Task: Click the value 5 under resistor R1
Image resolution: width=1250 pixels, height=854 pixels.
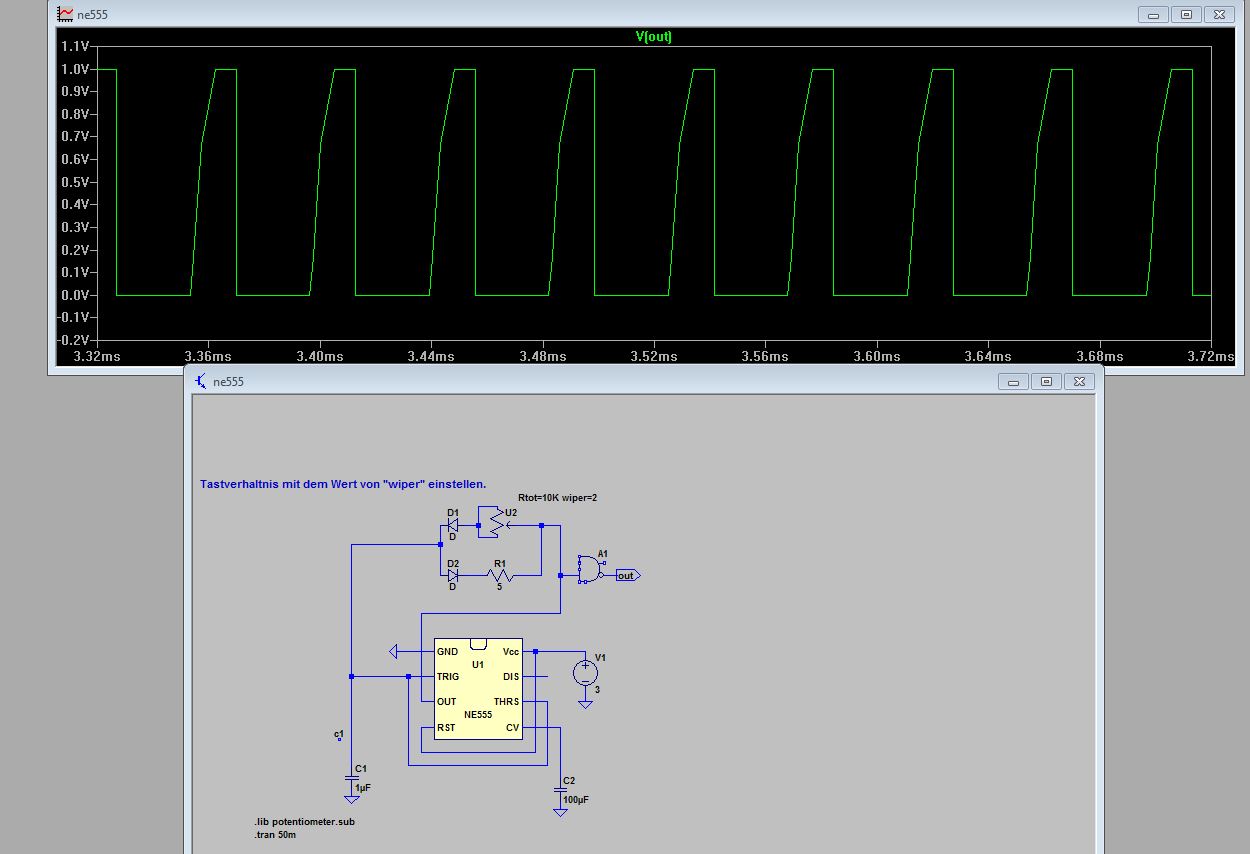Action: (x=499, y=587)
